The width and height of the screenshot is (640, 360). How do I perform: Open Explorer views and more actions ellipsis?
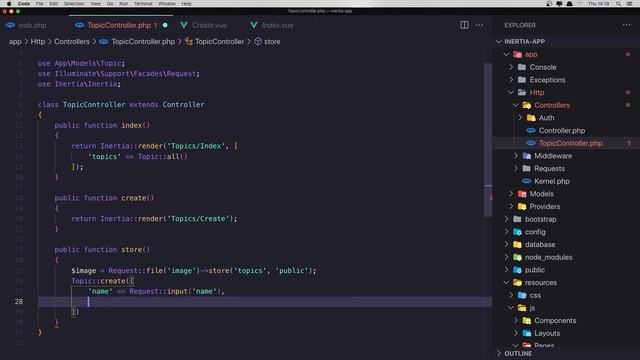pyautogui.click(x=627, y=25)
